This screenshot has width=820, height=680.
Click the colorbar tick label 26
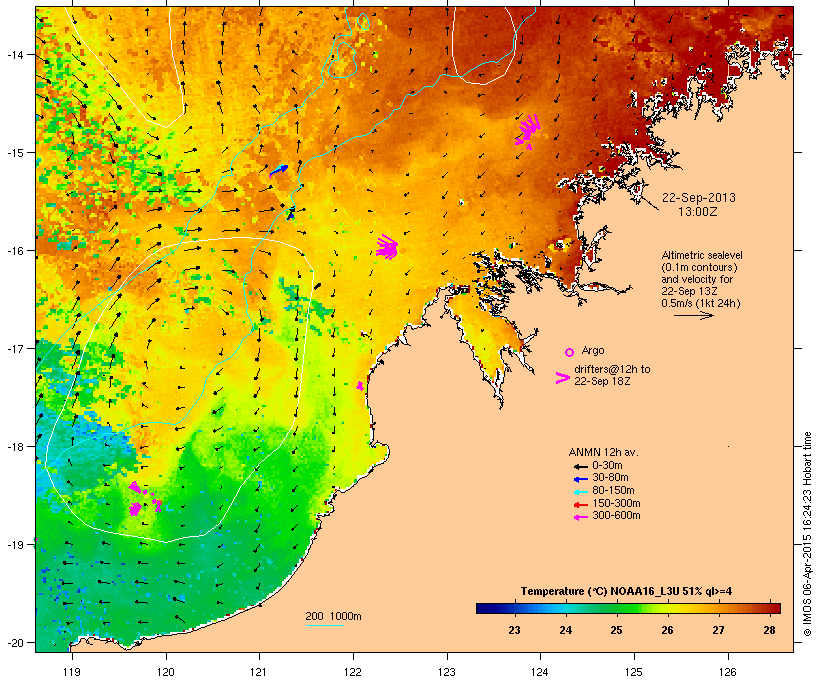point(667,630)
